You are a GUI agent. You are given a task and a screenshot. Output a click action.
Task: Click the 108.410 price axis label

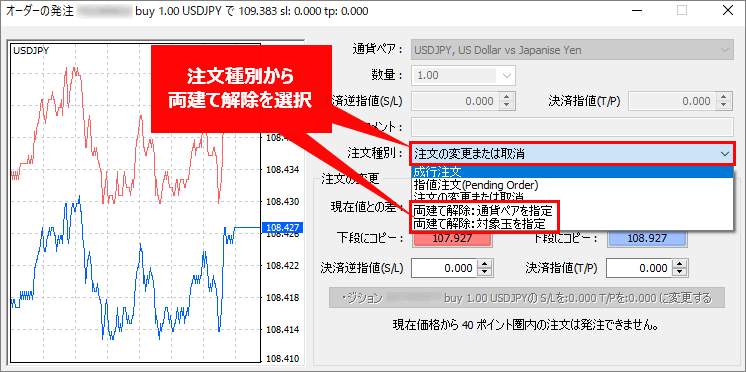(x=283, y=358)
